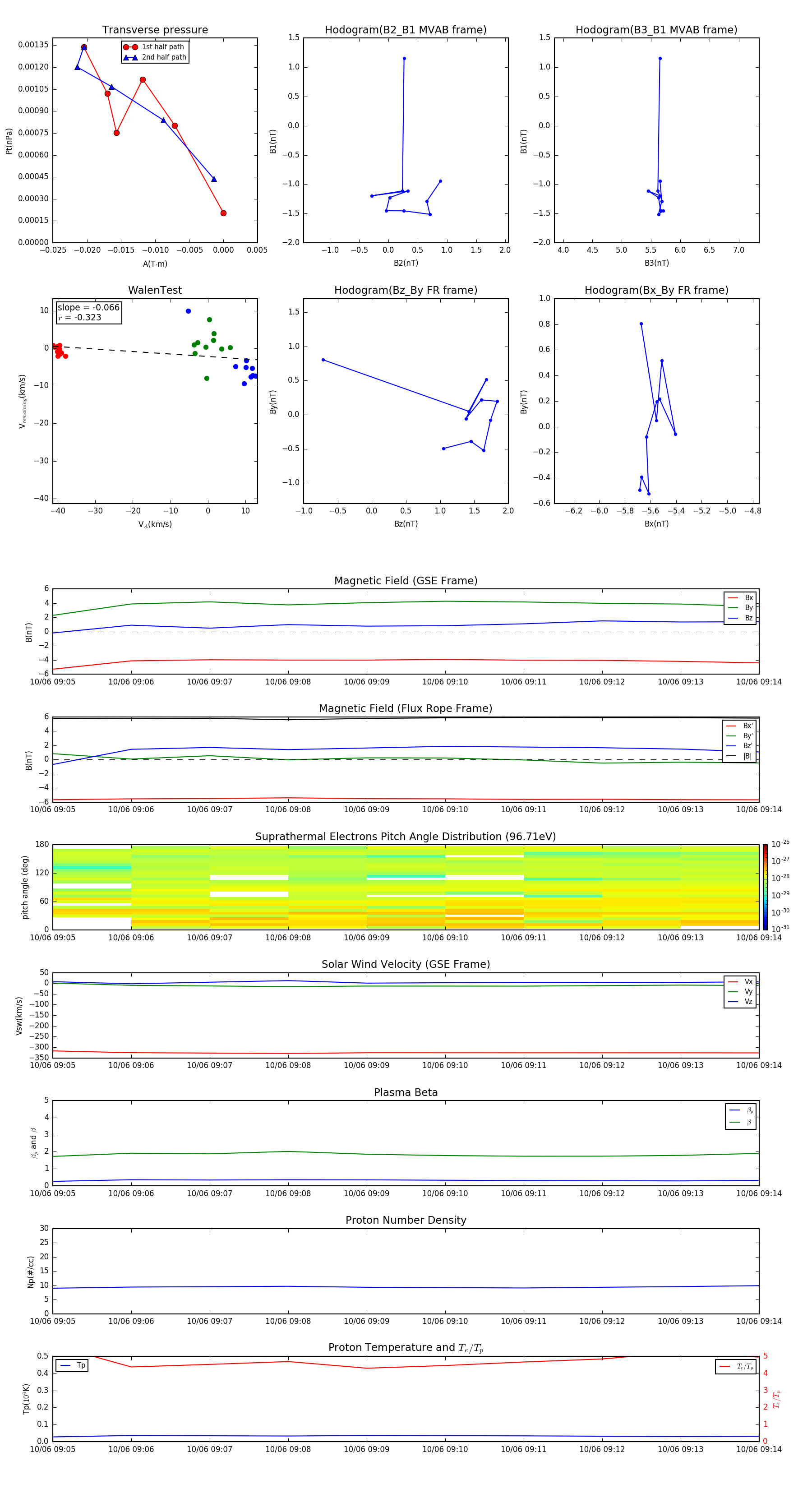Select the Vy legend entry
Image resolution: width=812 pixels, height=1489 pixels.
point(740,992)
